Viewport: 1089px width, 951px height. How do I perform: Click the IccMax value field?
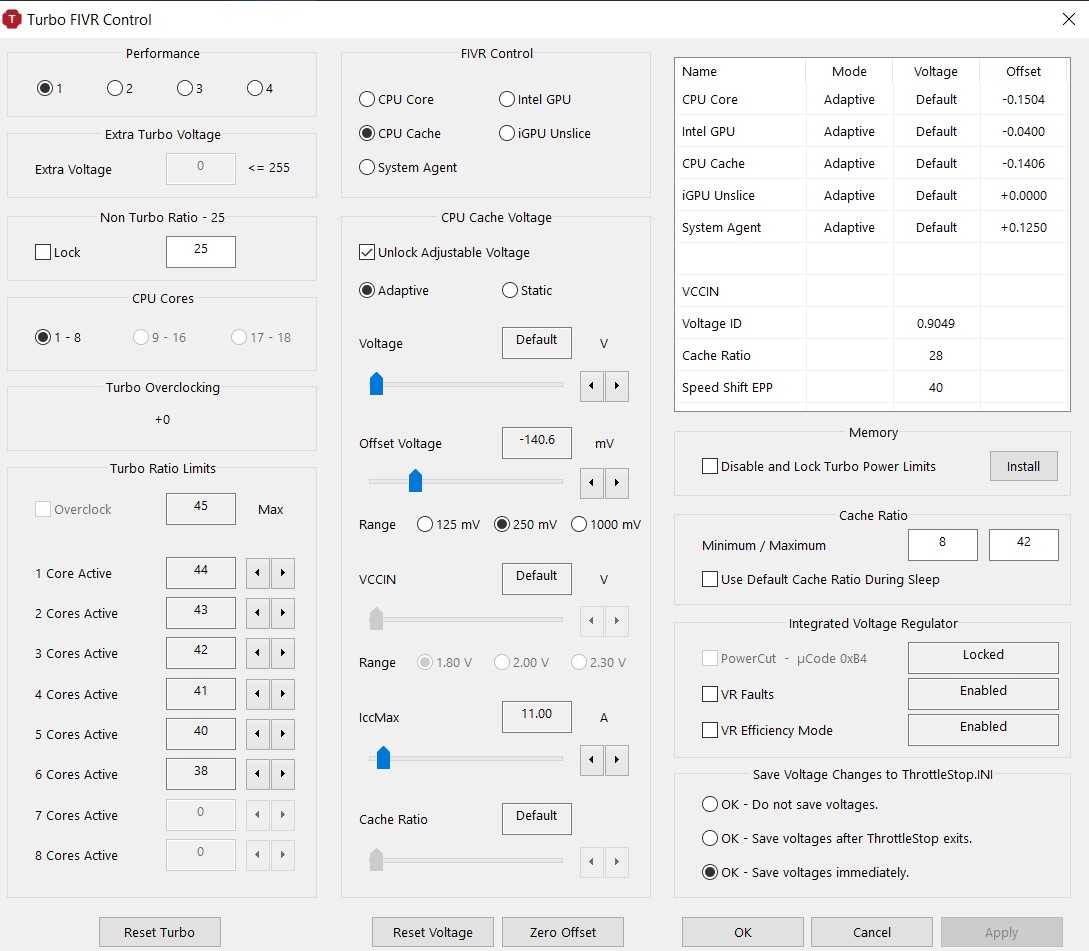pos(537,716)
